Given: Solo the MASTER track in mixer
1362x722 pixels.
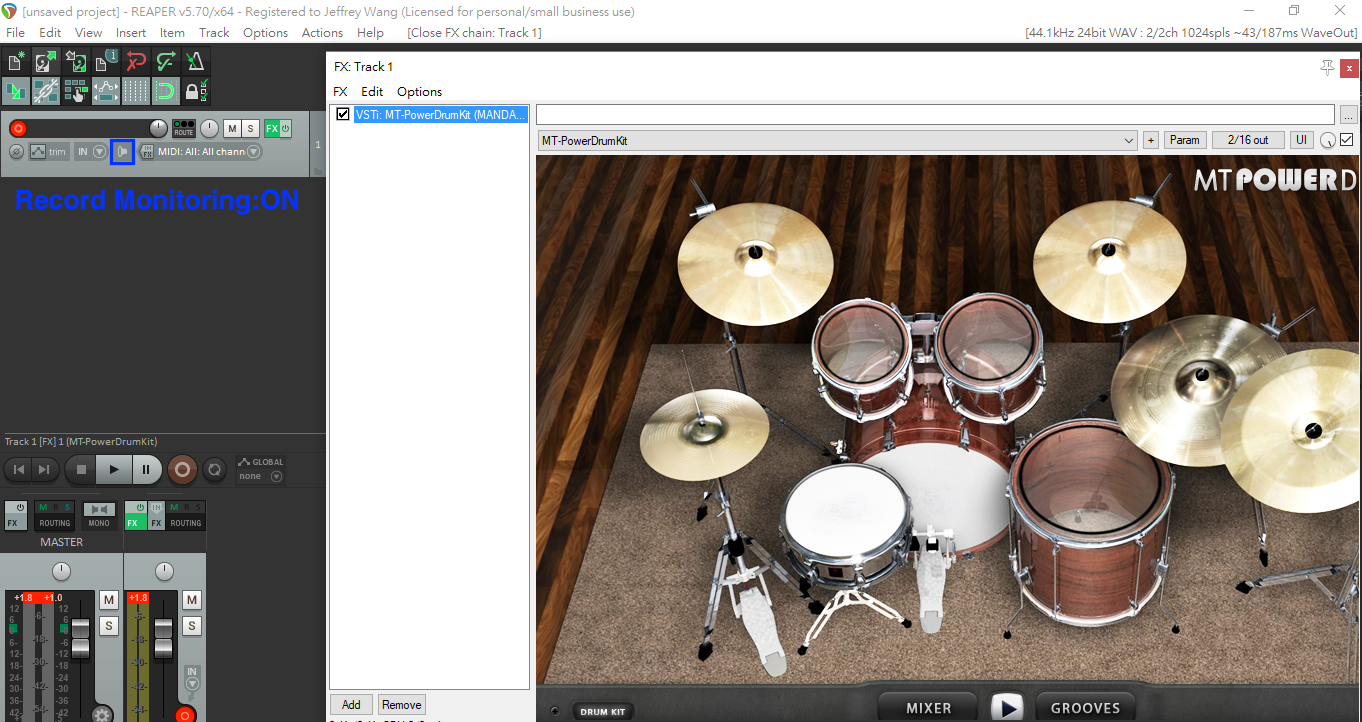Looking at the screenshot, I should point(109,626).
